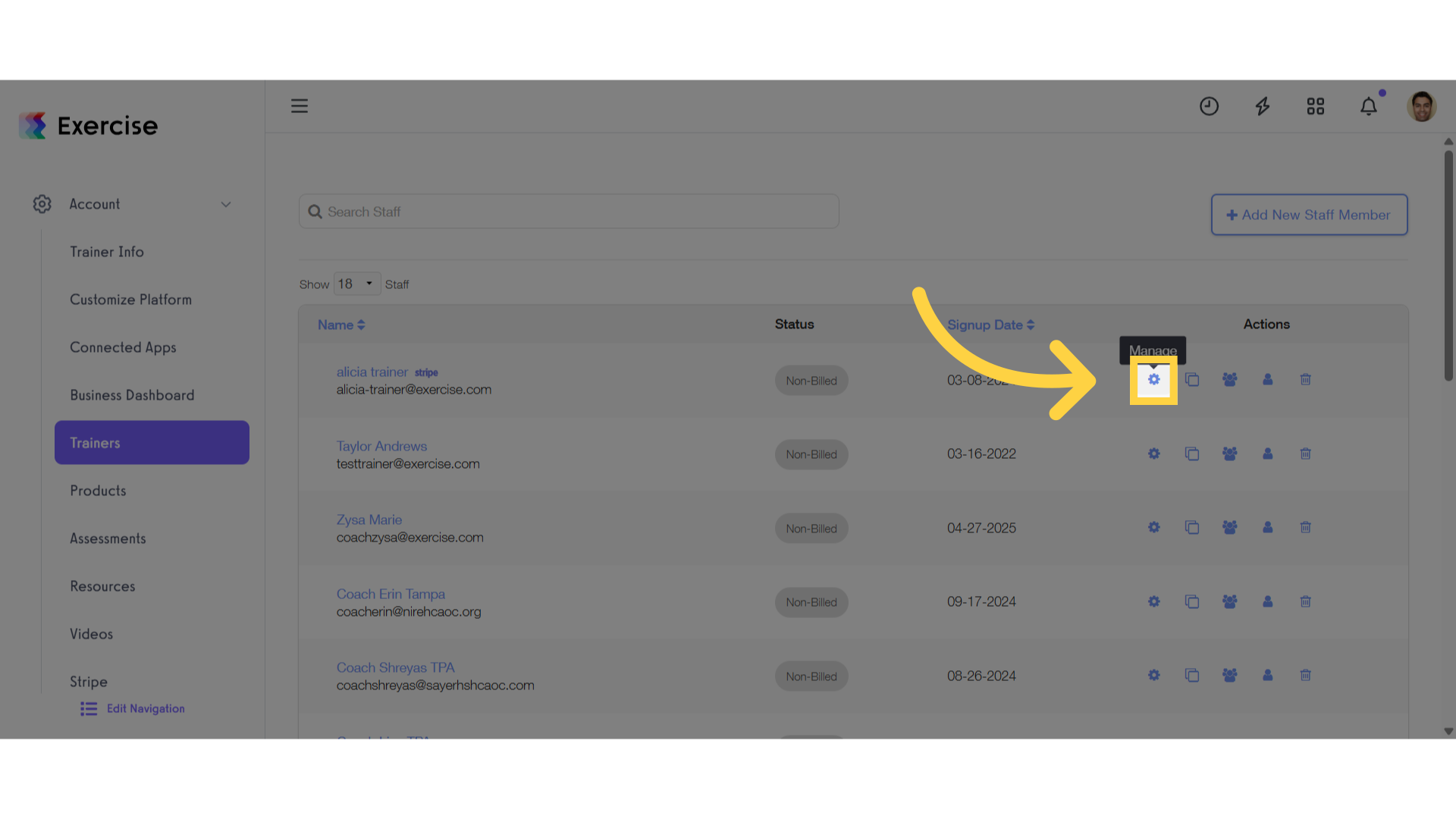Open the Show 18 staff dropdown

[357, 284]
